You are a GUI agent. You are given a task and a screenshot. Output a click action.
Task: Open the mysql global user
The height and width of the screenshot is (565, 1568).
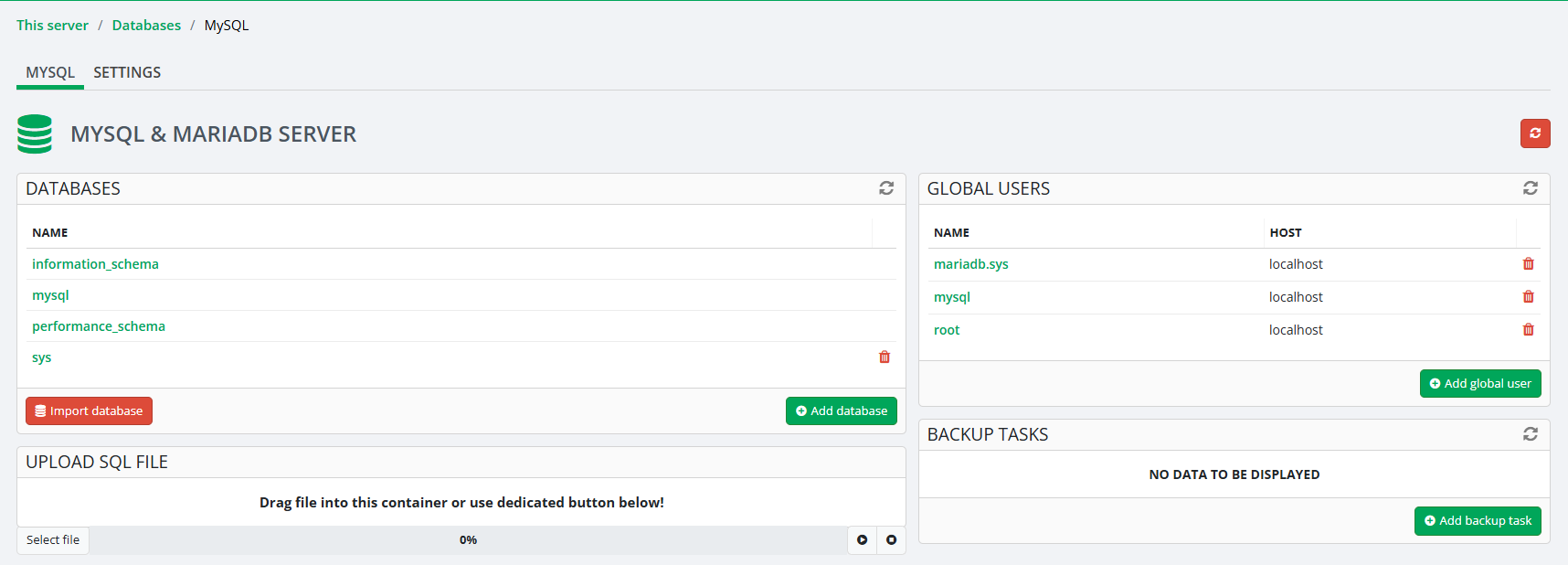(x=952, y=297)
